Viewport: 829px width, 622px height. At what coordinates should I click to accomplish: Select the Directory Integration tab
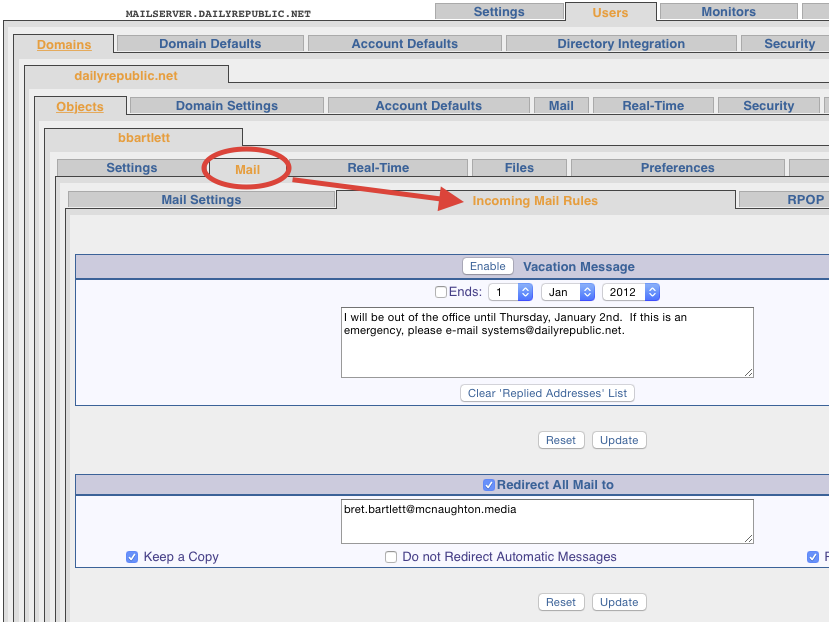pos(621,44)
